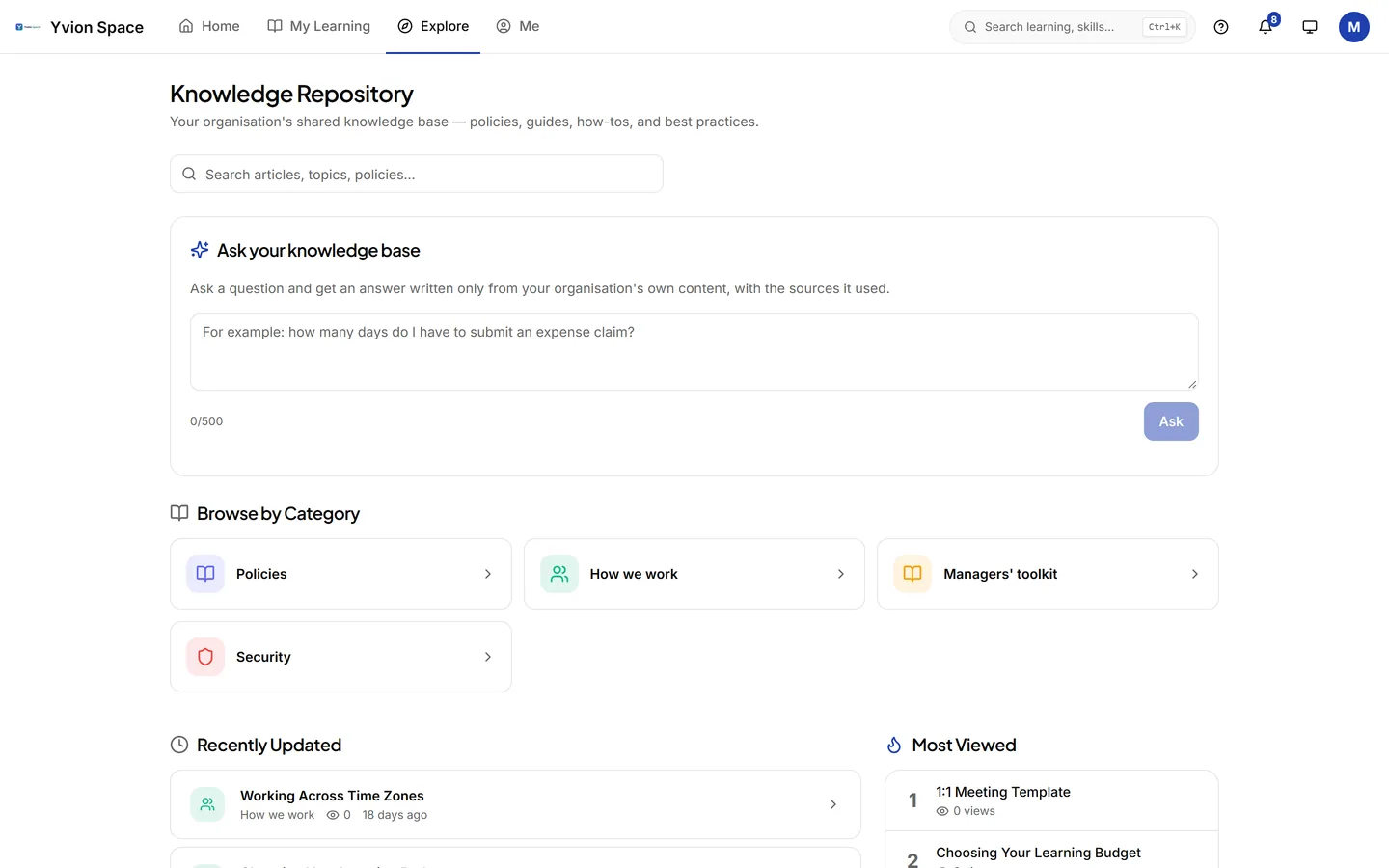Click the Managers' toolkit book icon
1389x868 pixels.
pos(912,574)
